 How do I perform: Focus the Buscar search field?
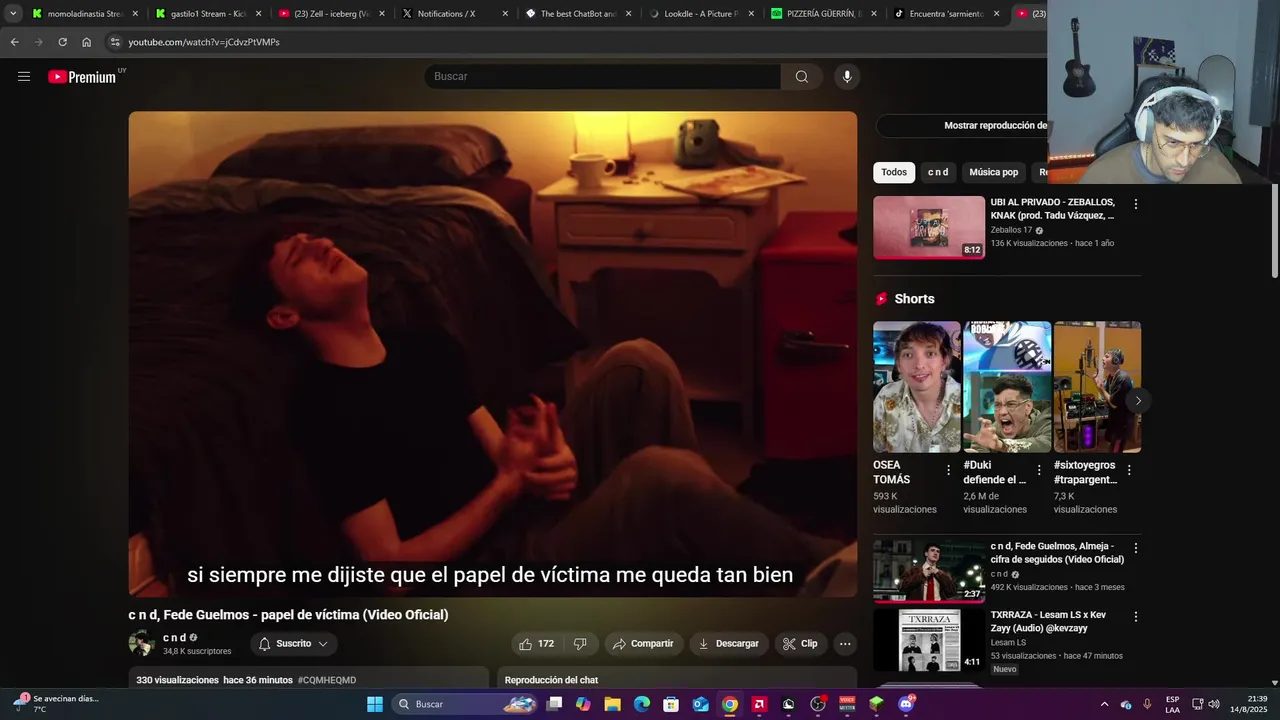[603, 76]
